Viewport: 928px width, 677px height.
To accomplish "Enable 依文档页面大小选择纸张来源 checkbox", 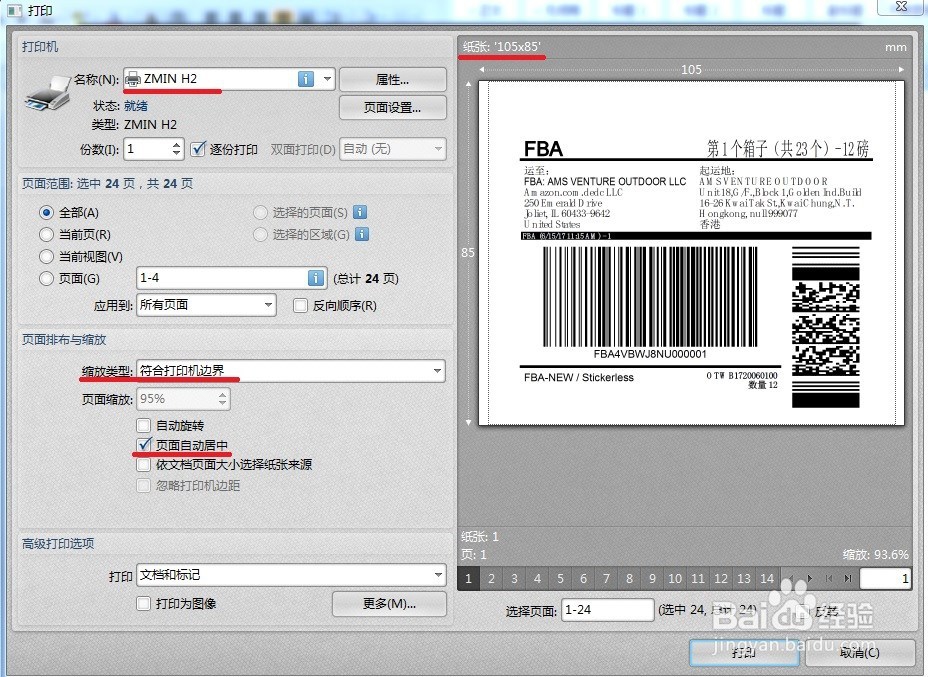I will (x=143, y=465).
